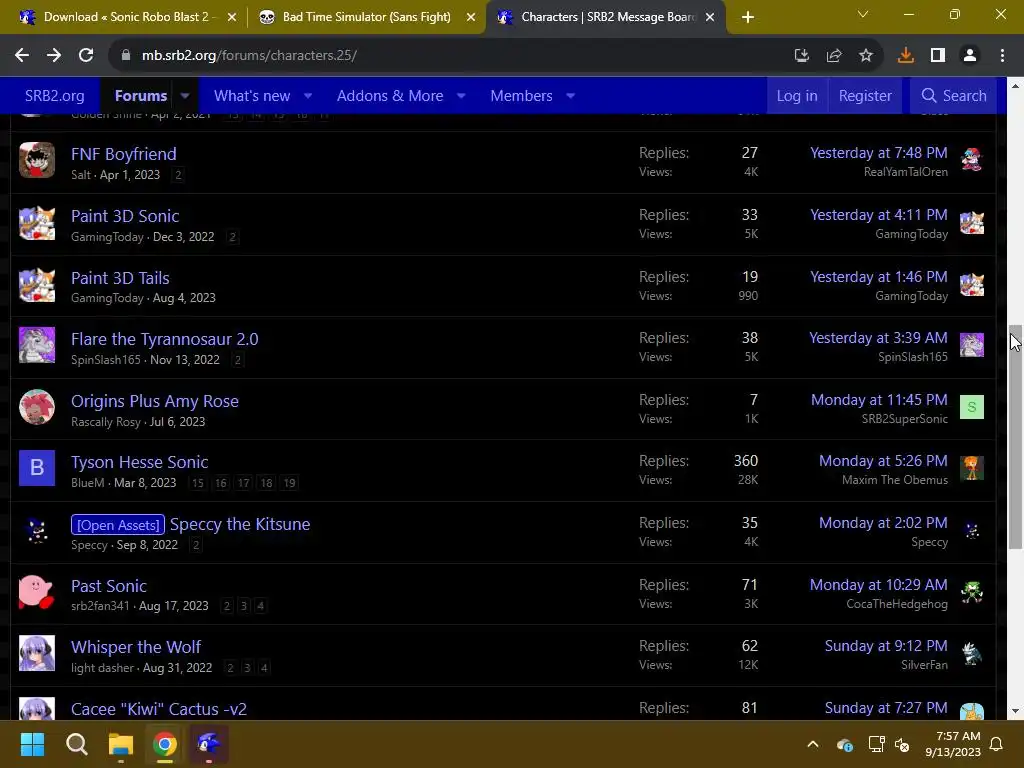Jump to page 19 of Tyson Hesse Sonic

click(289, 483)
